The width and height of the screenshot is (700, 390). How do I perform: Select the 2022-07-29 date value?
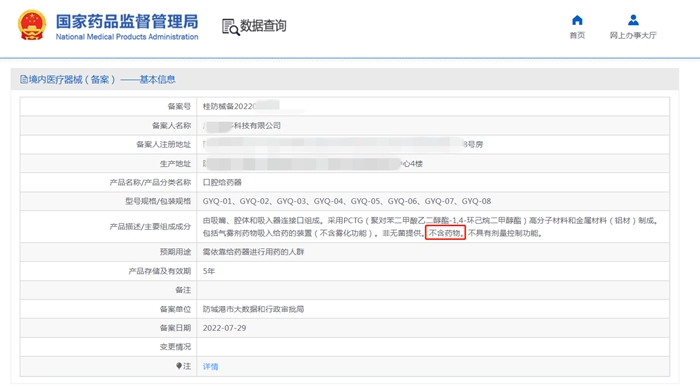click(224, 328)
